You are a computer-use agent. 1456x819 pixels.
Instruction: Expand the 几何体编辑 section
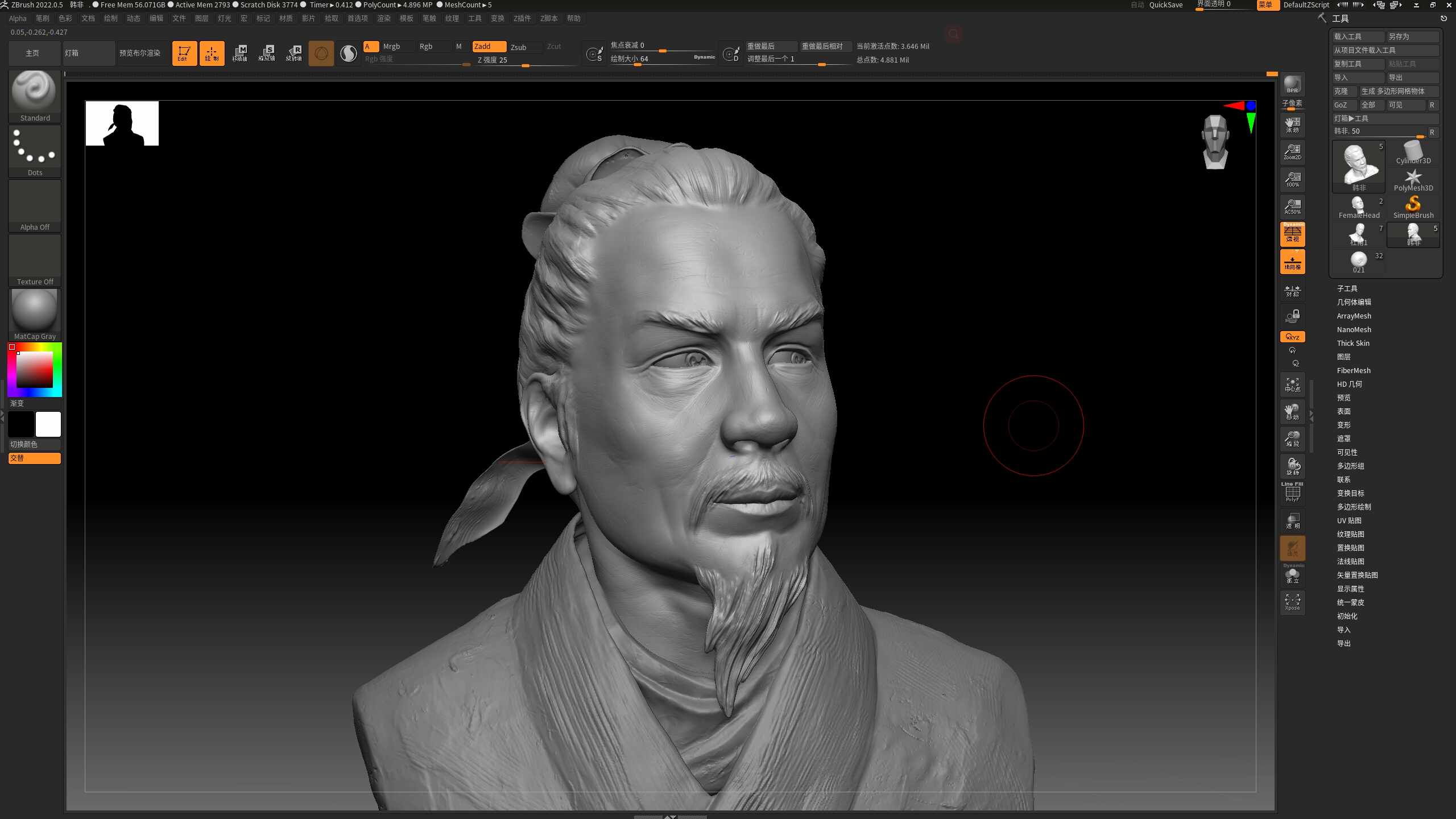tap(1354, 302)
